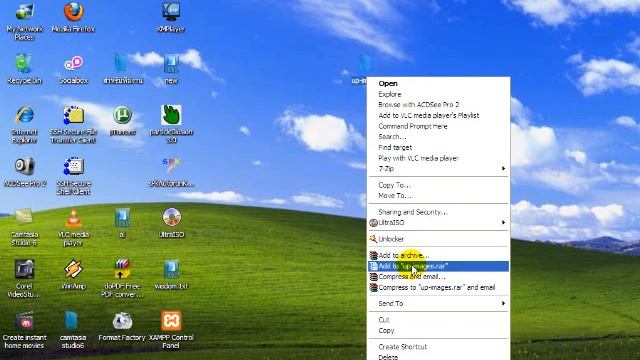
Task: Choose Copy from context menu
Action: click(439, 330)
